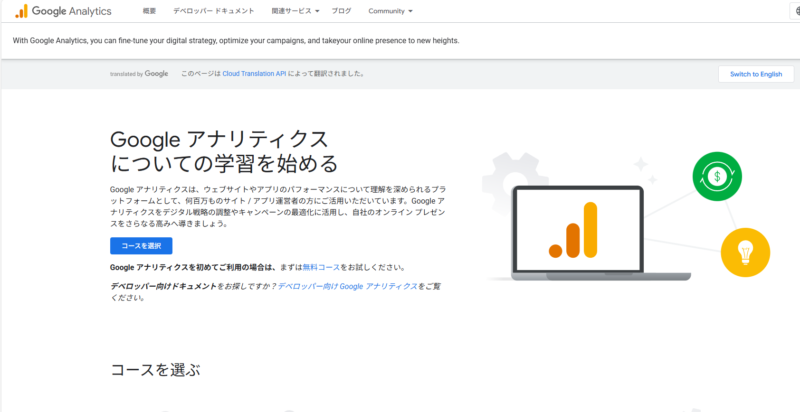Expand the Community dropdown menu
This screenshot has height=412, width=800.
pyautogui.click(x=390, y=11)
